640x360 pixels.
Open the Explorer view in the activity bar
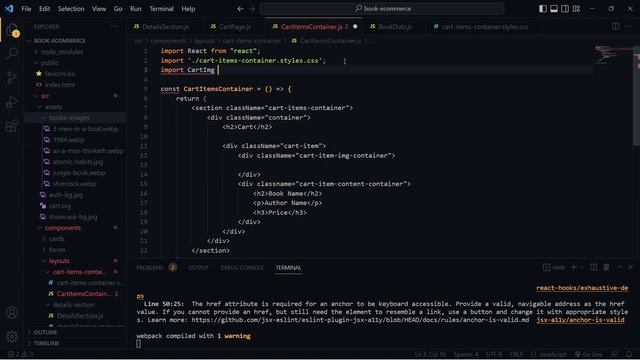pyautogui.click(x=12, y=30)
